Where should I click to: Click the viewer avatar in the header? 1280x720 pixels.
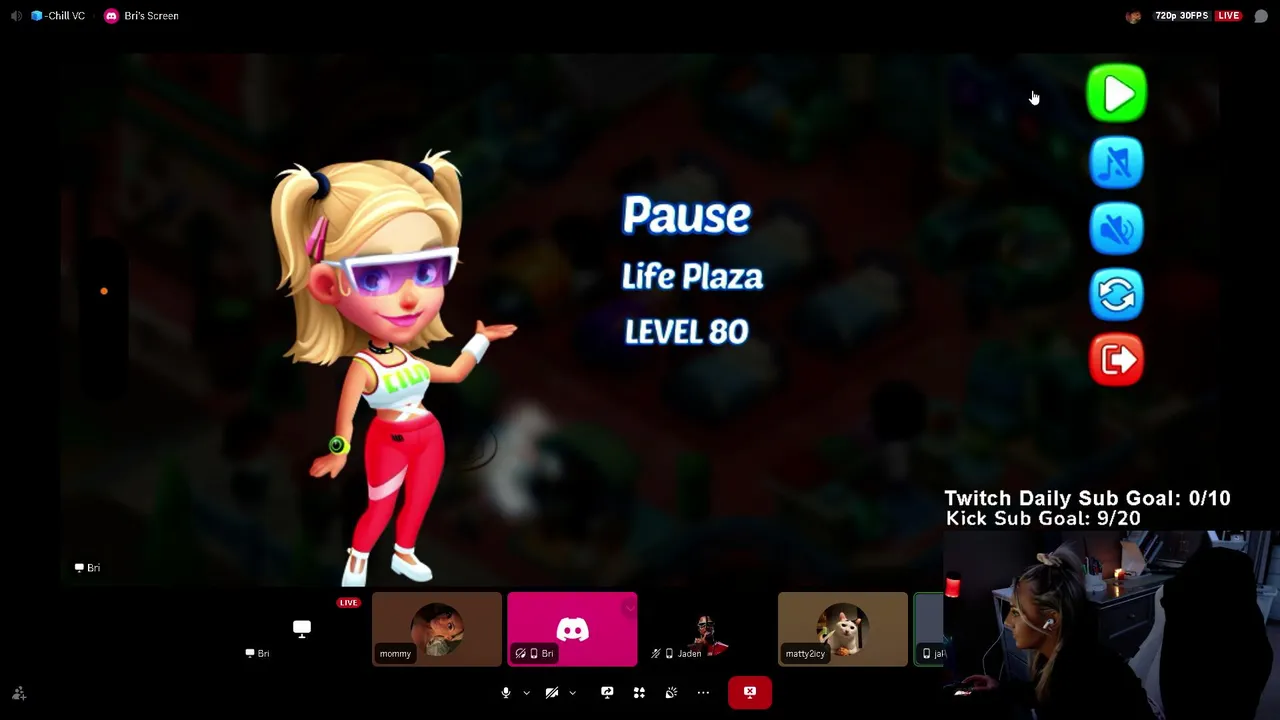click(x=1133, y=16)
